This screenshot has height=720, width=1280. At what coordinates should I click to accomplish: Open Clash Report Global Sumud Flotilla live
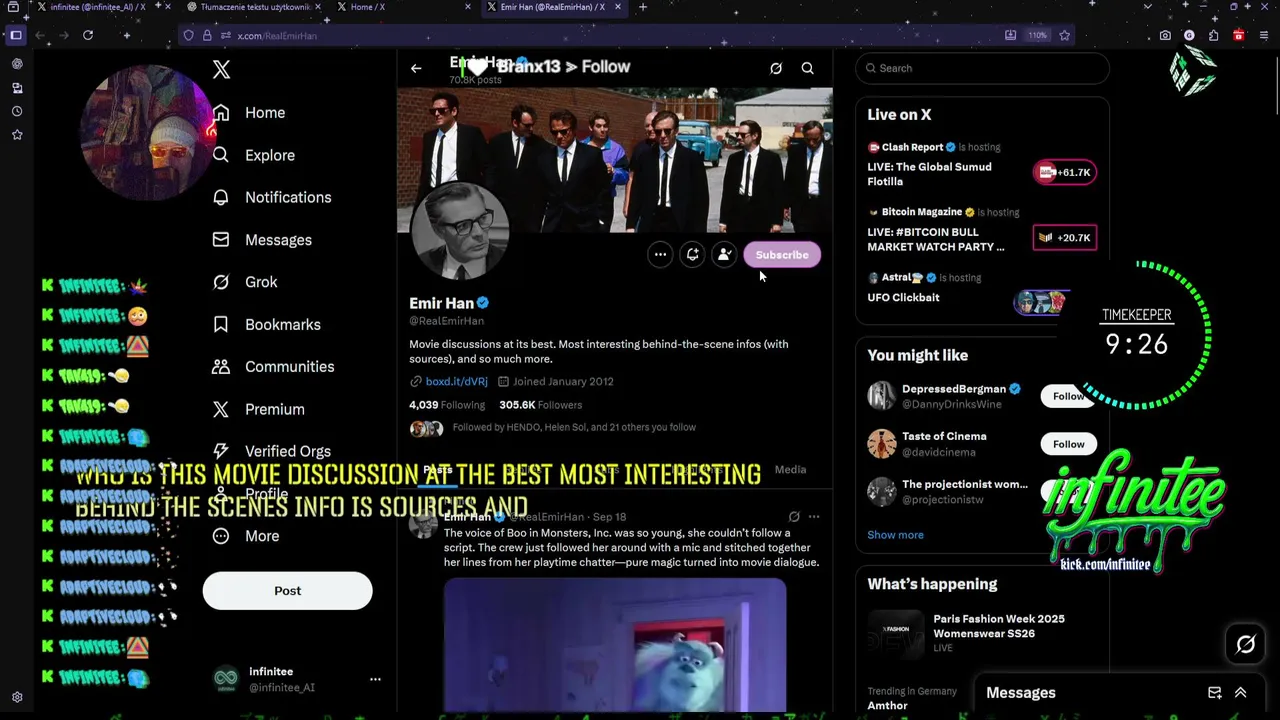[x=982, y=165]
